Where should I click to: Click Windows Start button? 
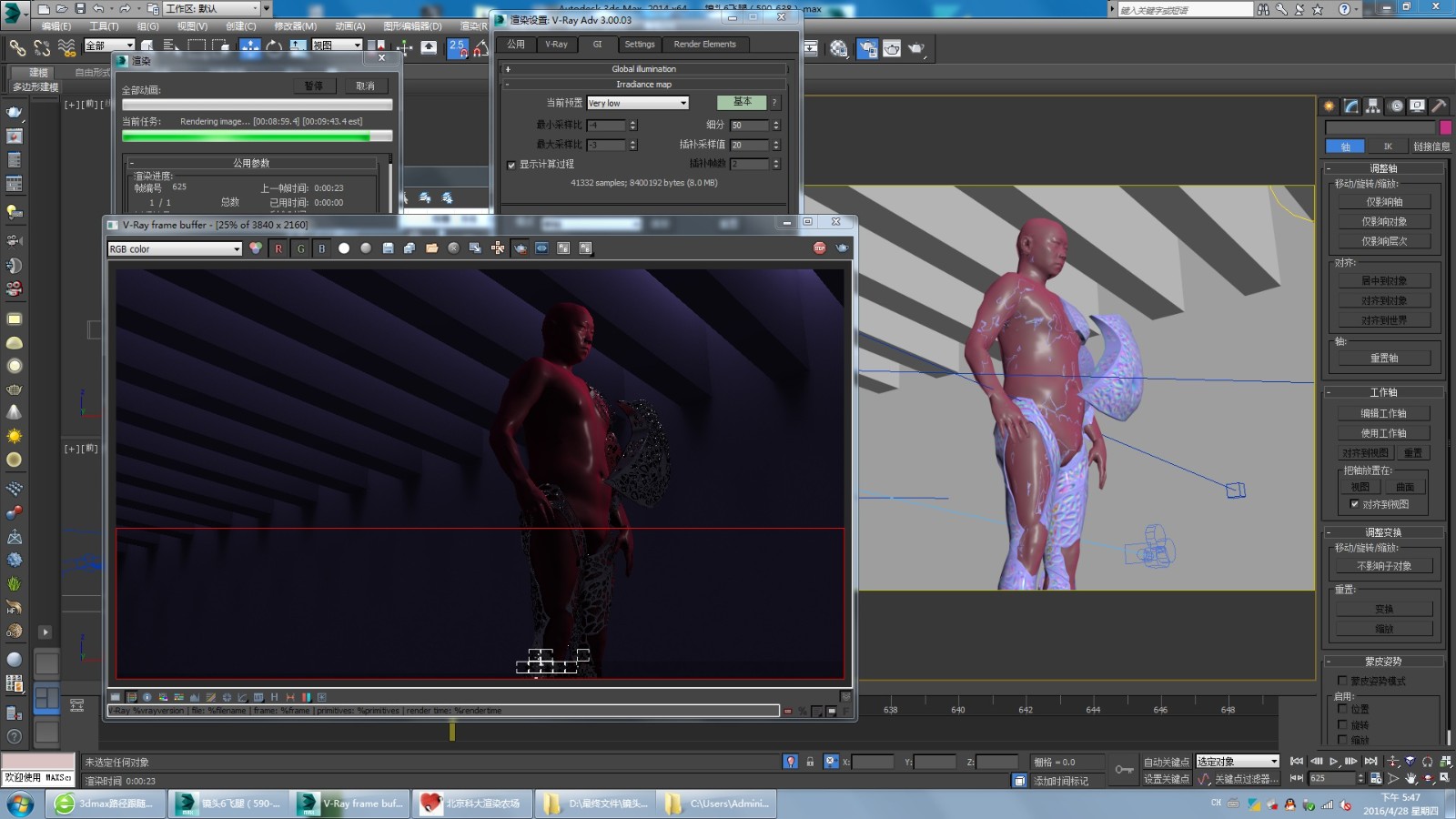click(x=20, y=804)
